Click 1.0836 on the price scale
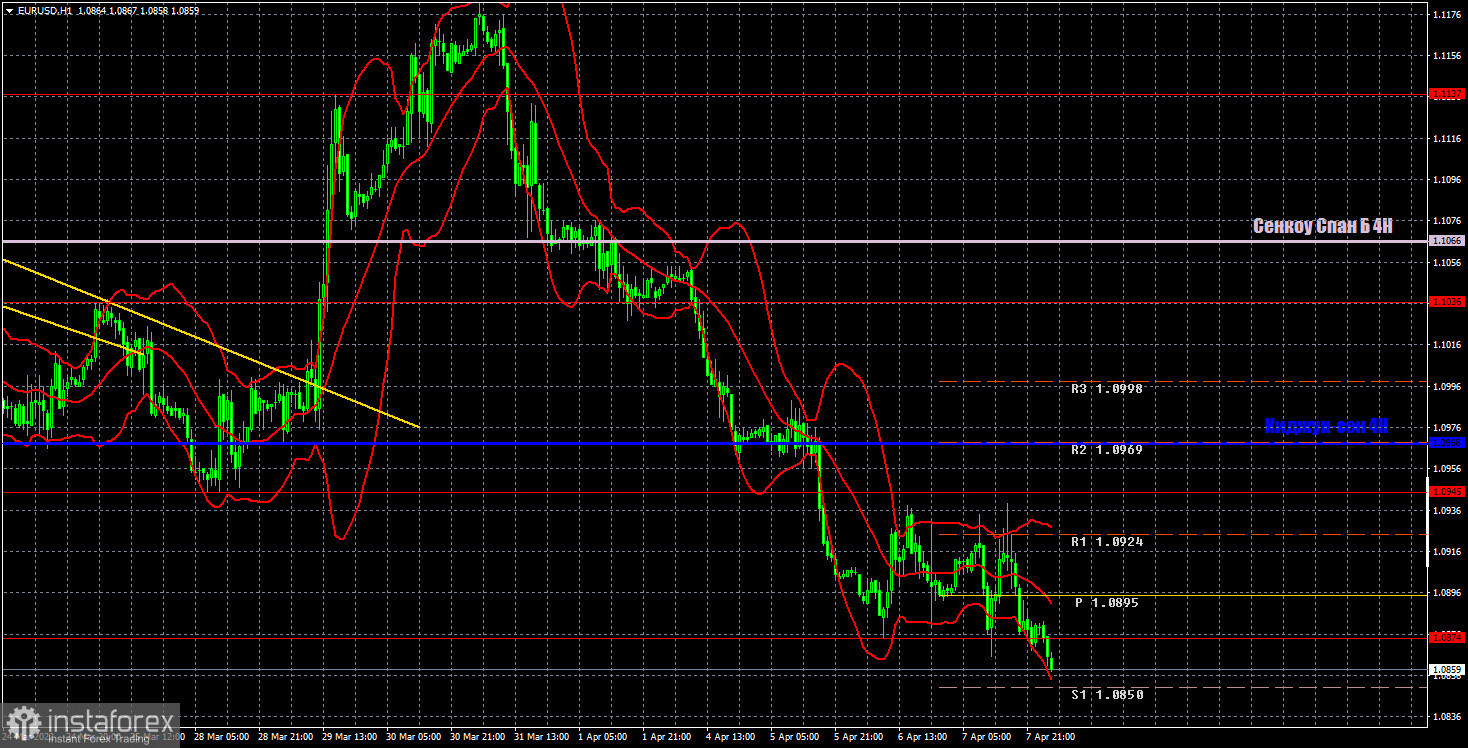This screenshot has height=748, width=1468. pyautogui.click(x=1448, y=717)
